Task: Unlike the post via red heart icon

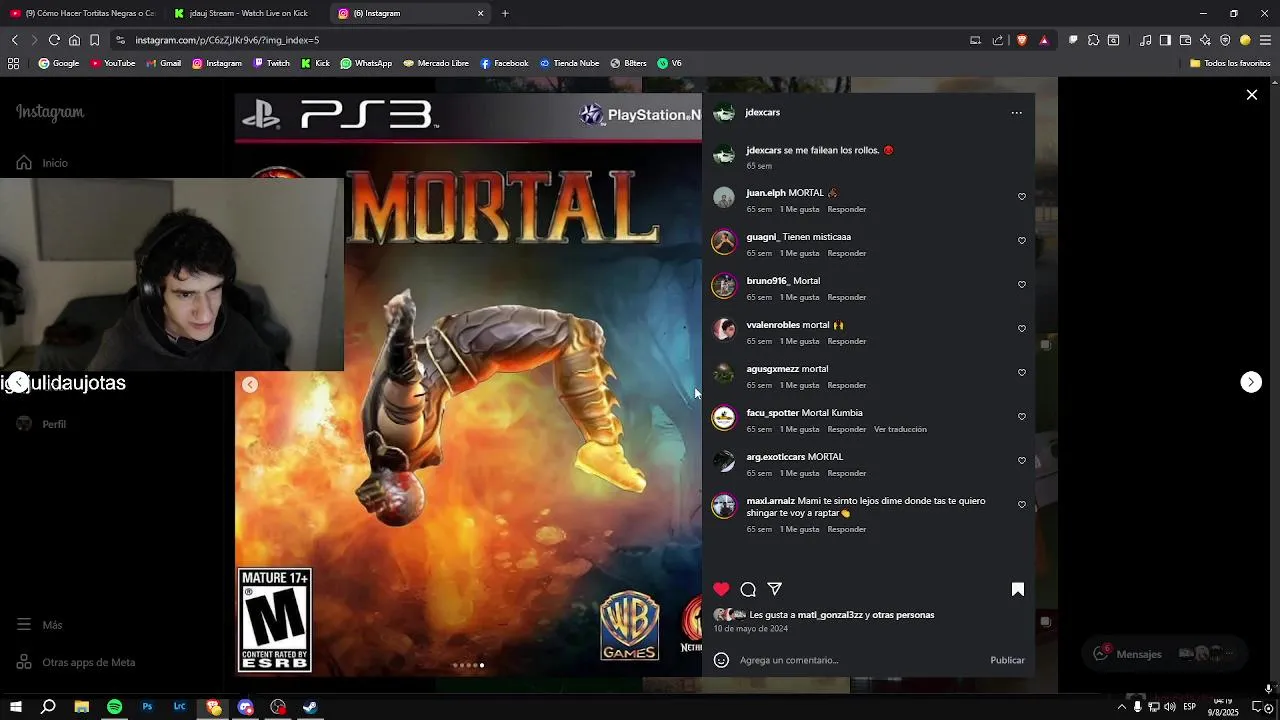Action: (x=721, y=589)
